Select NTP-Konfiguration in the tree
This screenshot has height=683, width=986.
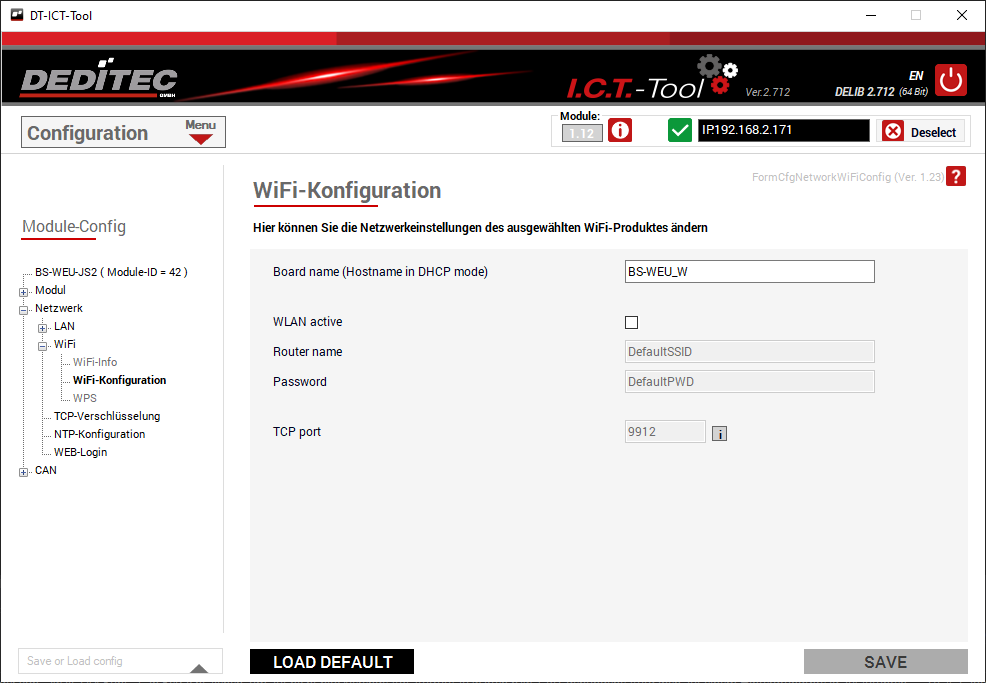(x=99, y=434)
